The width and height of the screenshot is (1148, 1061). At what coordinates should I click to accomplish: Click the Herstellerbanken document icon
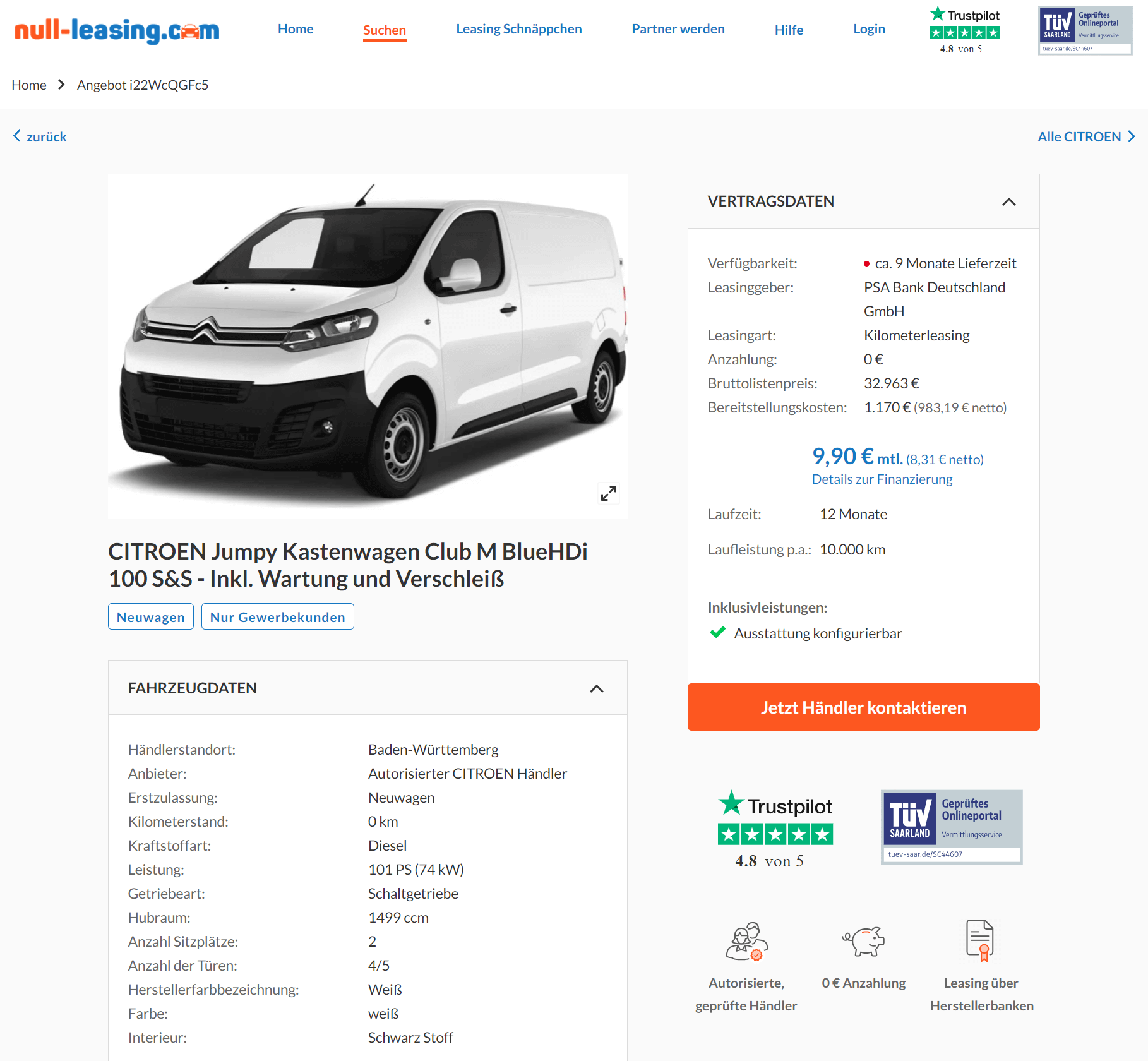tap(981, 941)
